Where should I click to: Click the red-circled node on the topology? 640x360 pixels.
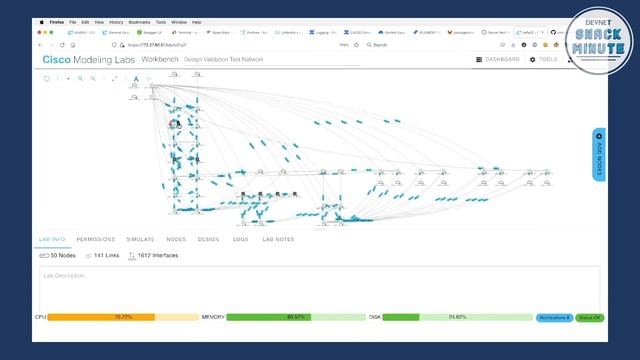click(x=173, y=123)
